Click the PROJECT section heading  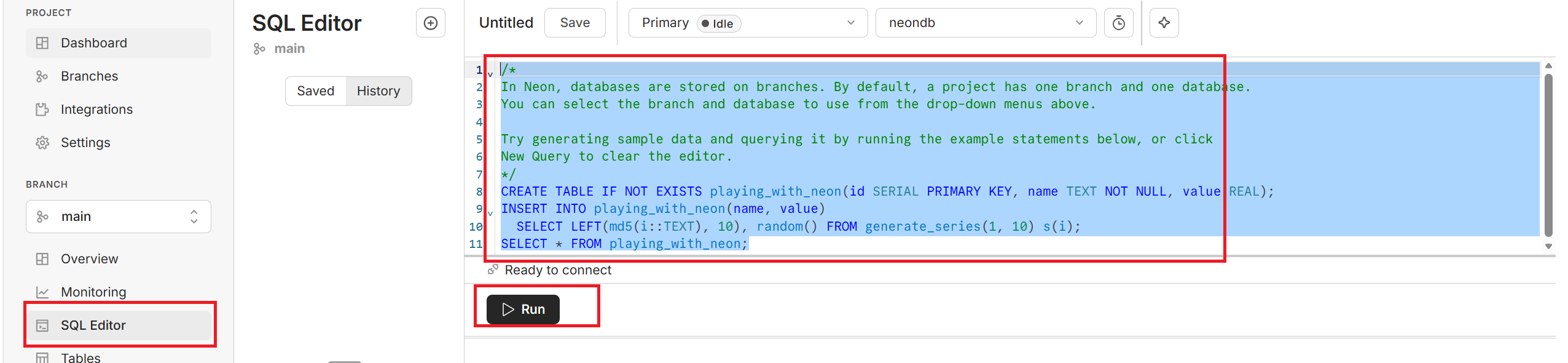click(x=49, y=12)
